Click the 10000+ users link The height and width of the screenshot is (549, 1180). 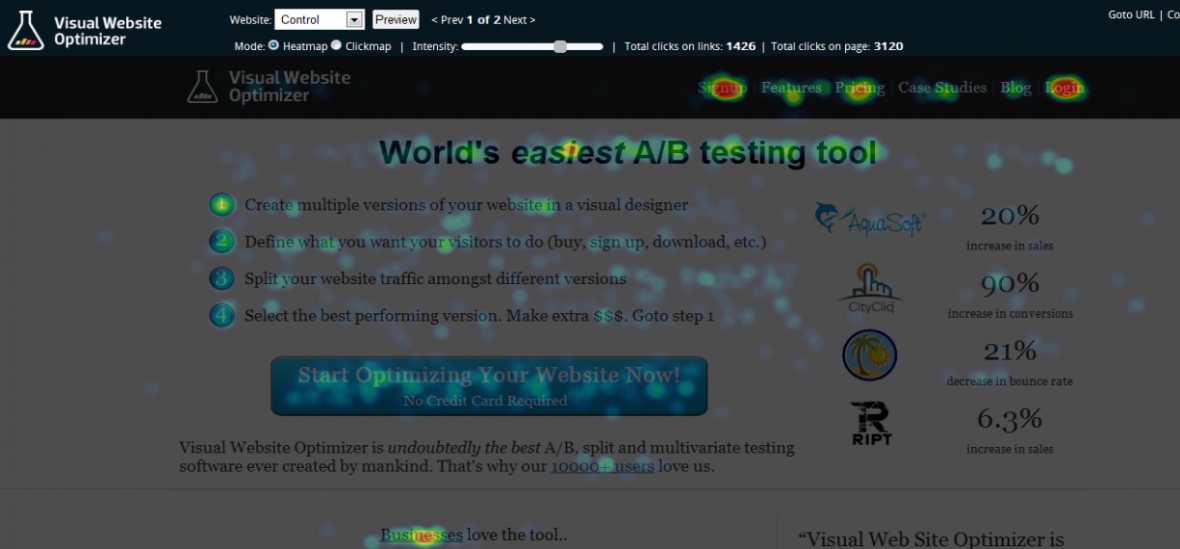604,466
